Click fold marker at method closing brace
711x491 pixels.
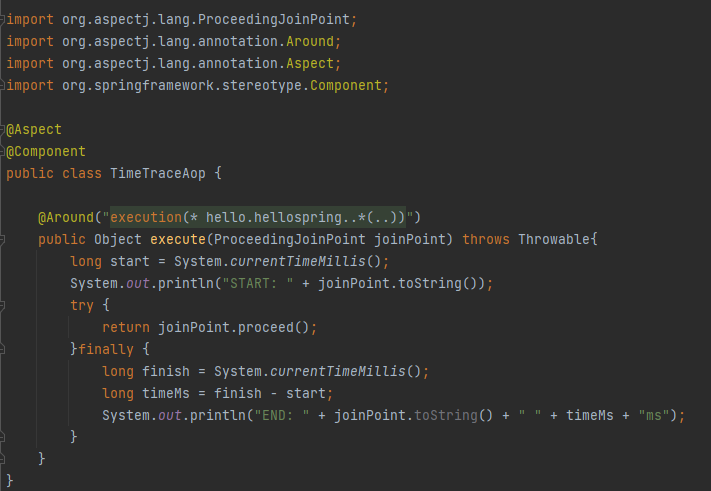click(x=2, y=459)
